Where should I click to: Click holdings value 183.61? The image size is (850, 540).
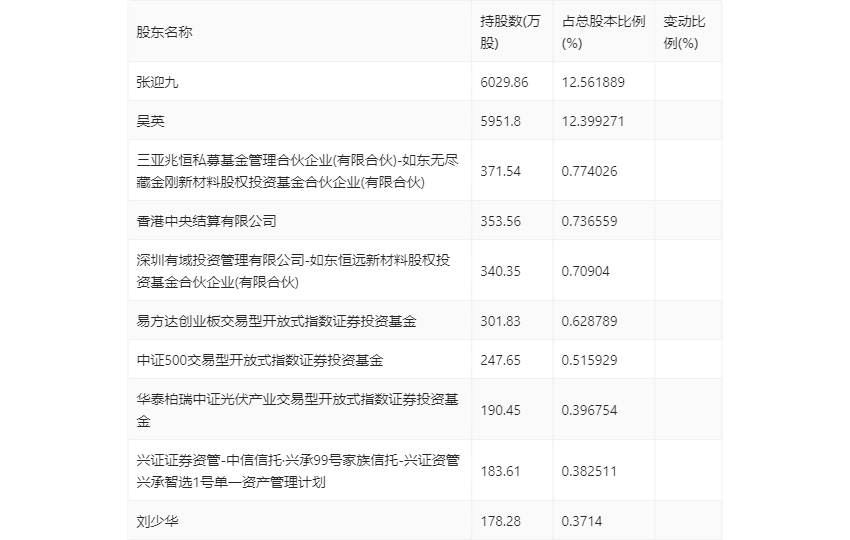[x=500, y=471]
